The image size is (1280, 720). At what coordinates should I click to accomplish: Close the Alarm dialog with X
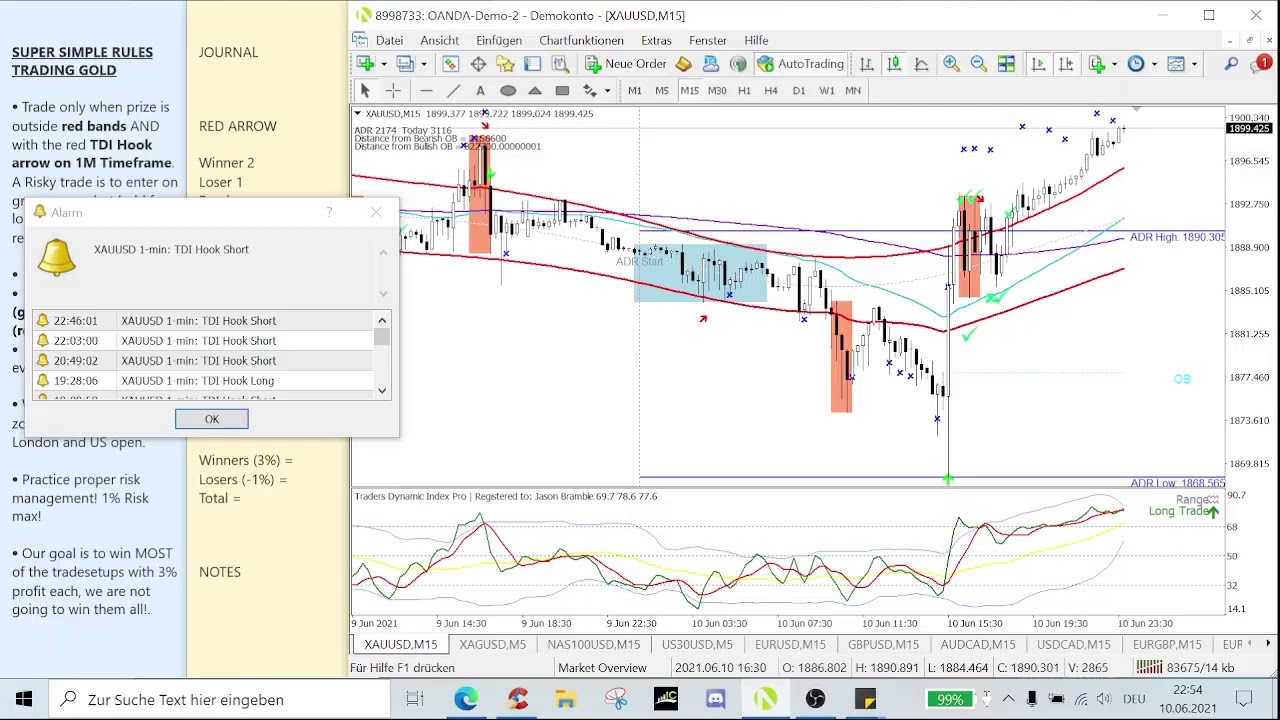click(x=376, y=212)
